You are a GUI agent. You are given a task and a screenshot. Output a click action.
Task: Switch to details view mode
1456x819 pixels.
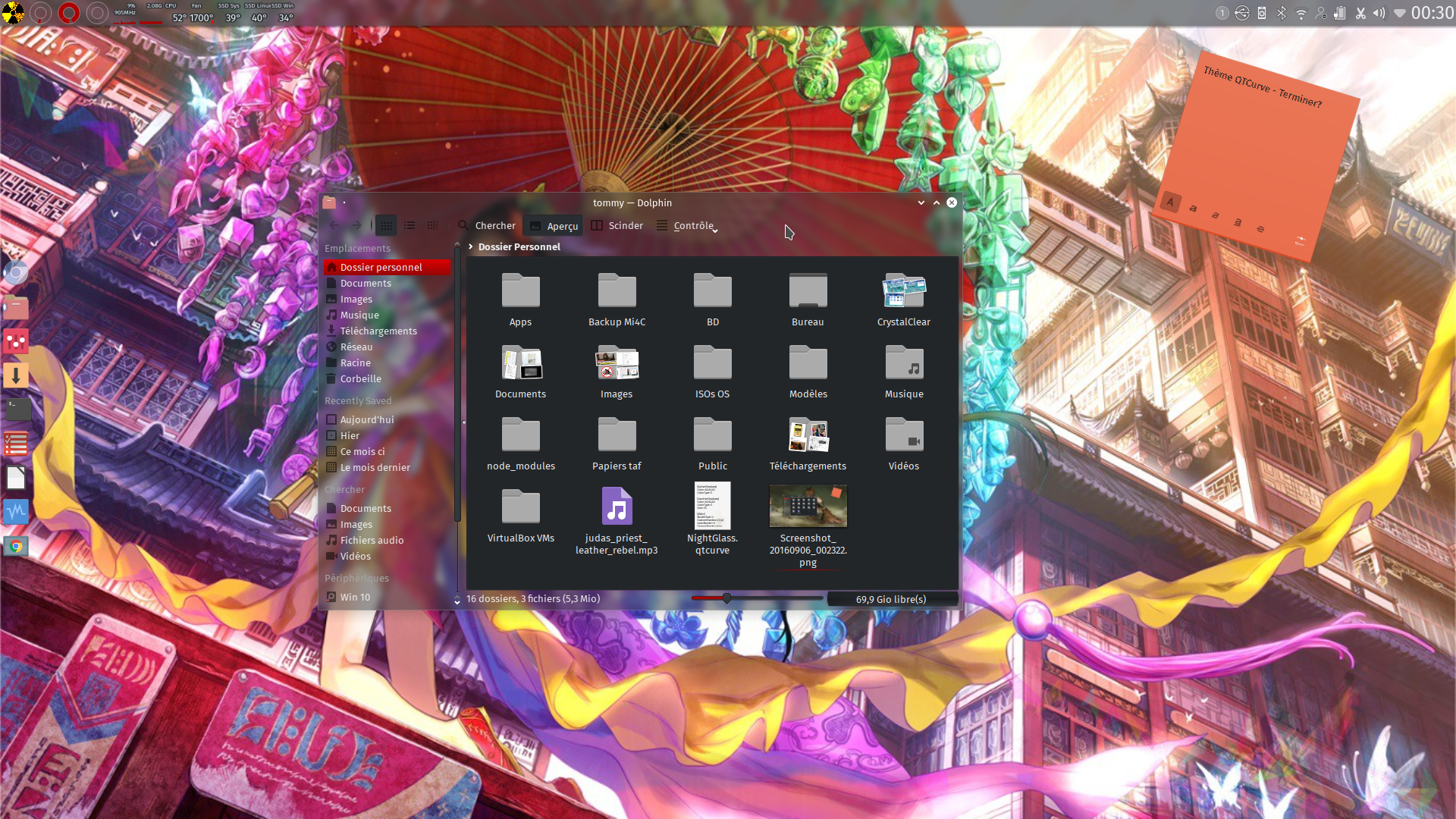tap(432, 225)
